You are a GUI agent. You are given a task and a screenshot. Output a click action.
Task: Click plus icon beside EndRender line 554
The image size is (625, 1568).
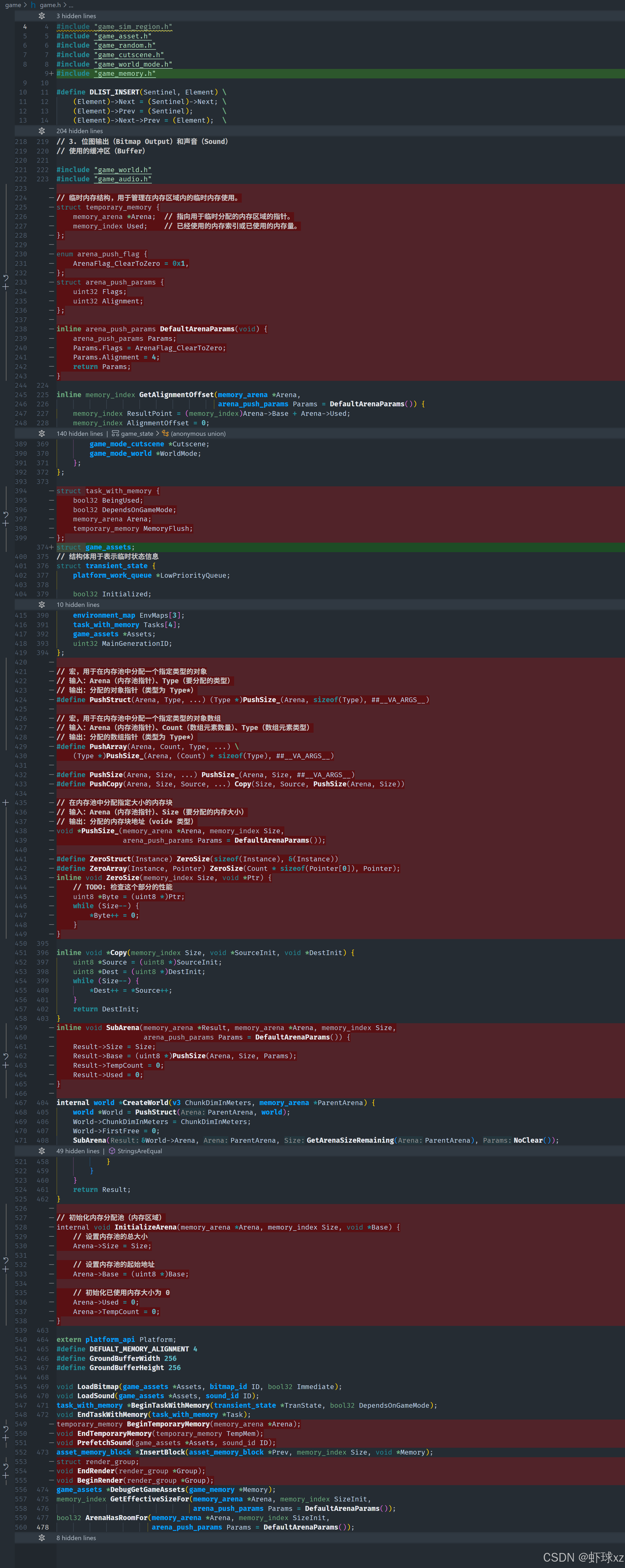tap(6, 1475)
